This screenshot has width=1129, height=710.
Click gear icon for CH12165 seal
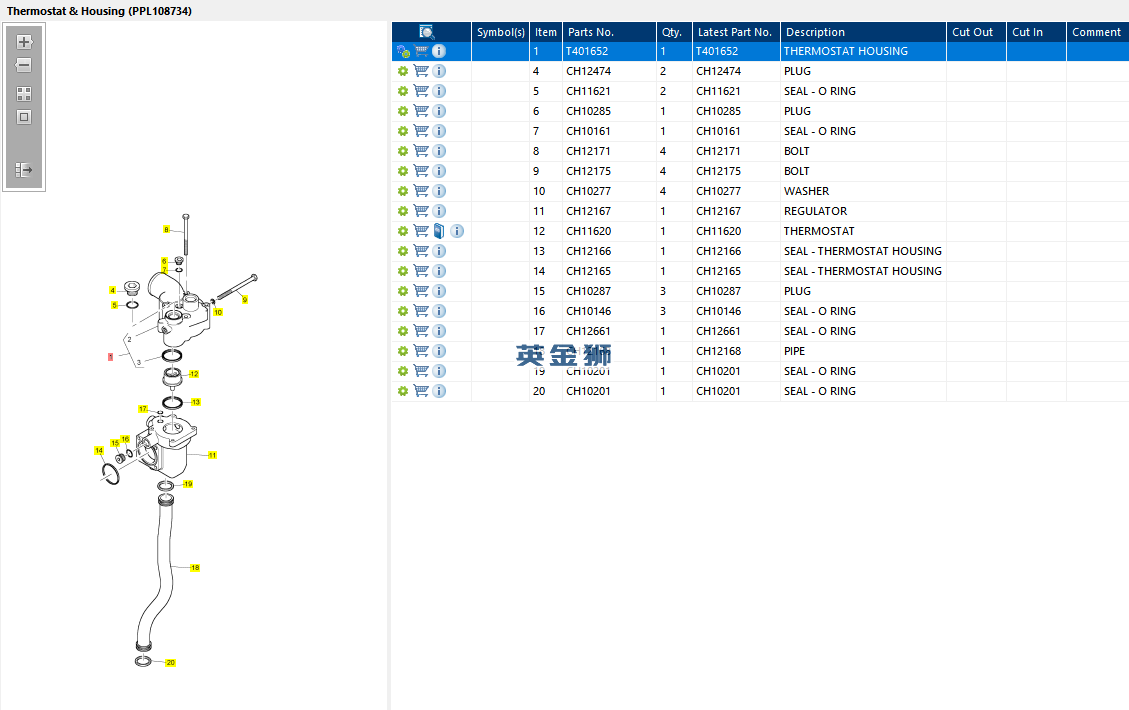pyautogui.click(x=402, y=271)
